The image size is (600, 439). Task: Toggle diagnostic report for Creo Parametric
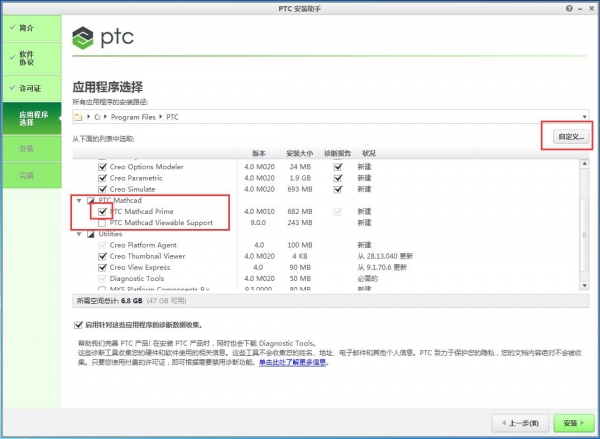[x=338, y=178]
